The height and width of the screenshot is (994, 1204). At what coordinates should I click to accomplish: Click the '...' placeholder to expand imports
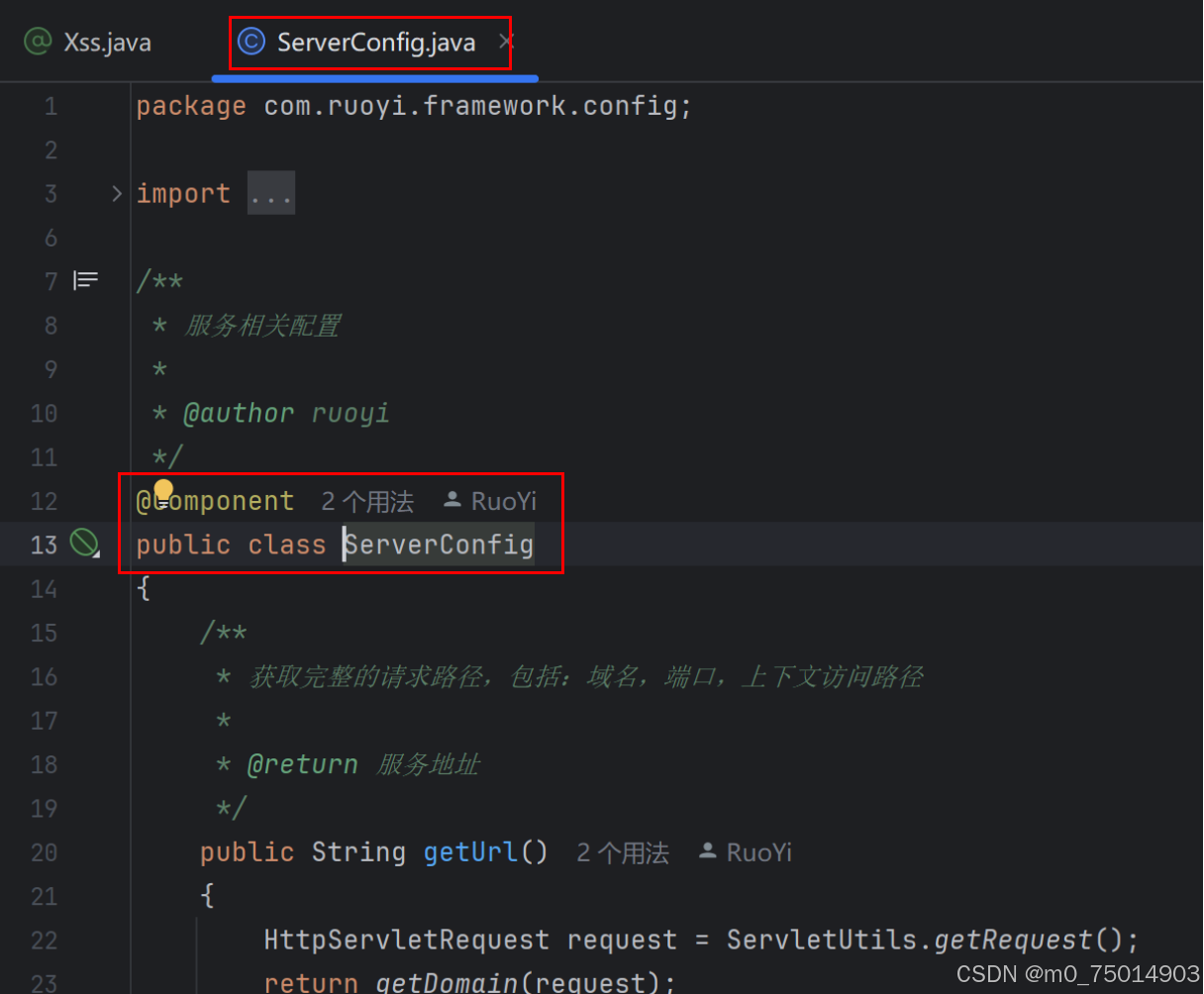(x=270, y=192)
